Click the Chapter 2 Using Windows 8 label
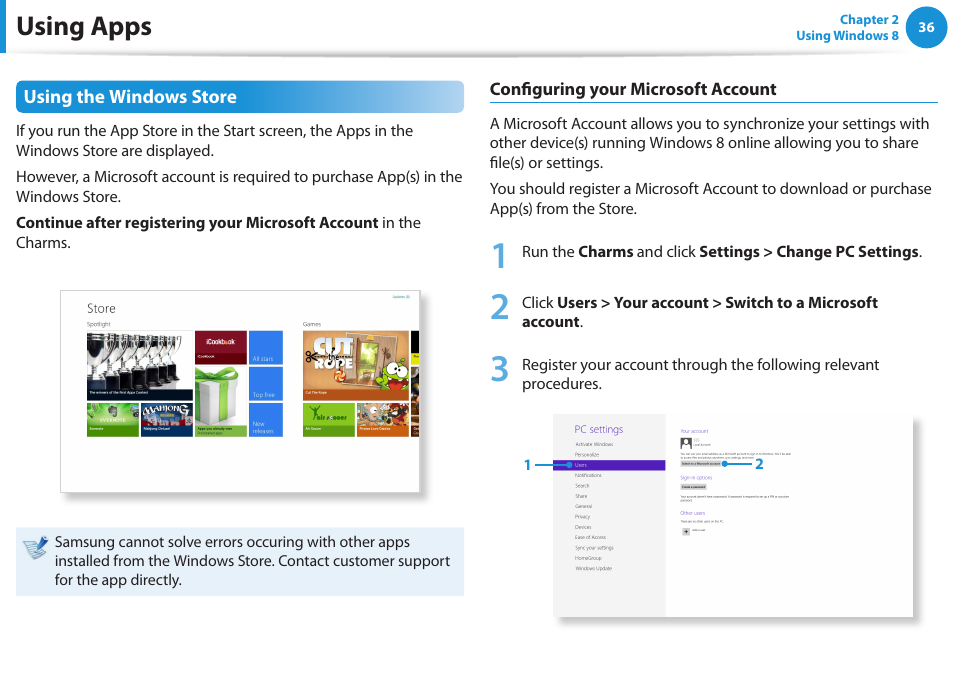Screen dimensions: 954x677 tap(848, 27)
